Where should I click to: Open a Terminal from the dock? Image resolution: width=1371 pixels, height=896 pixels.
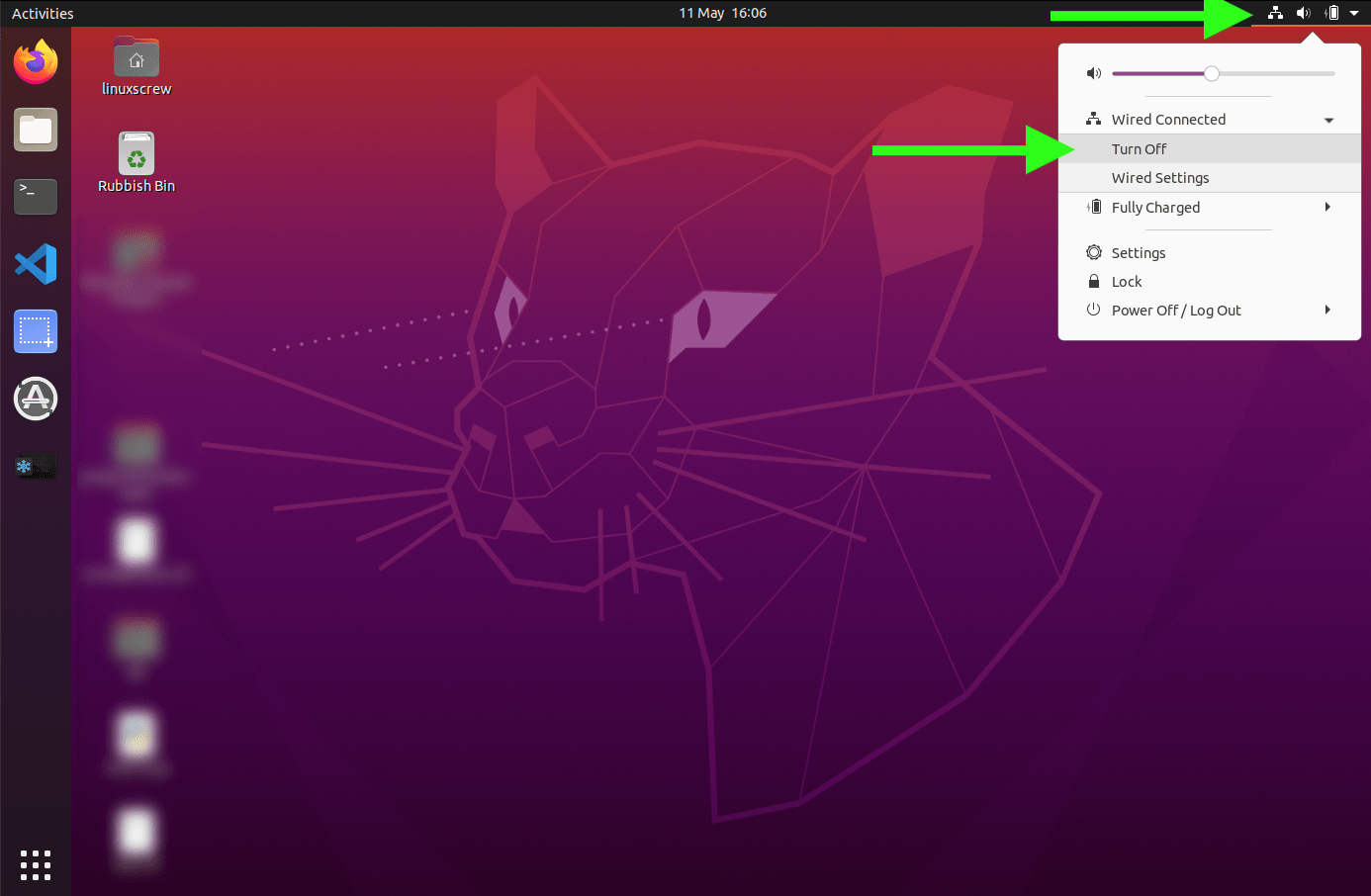(x=35, y=197)
